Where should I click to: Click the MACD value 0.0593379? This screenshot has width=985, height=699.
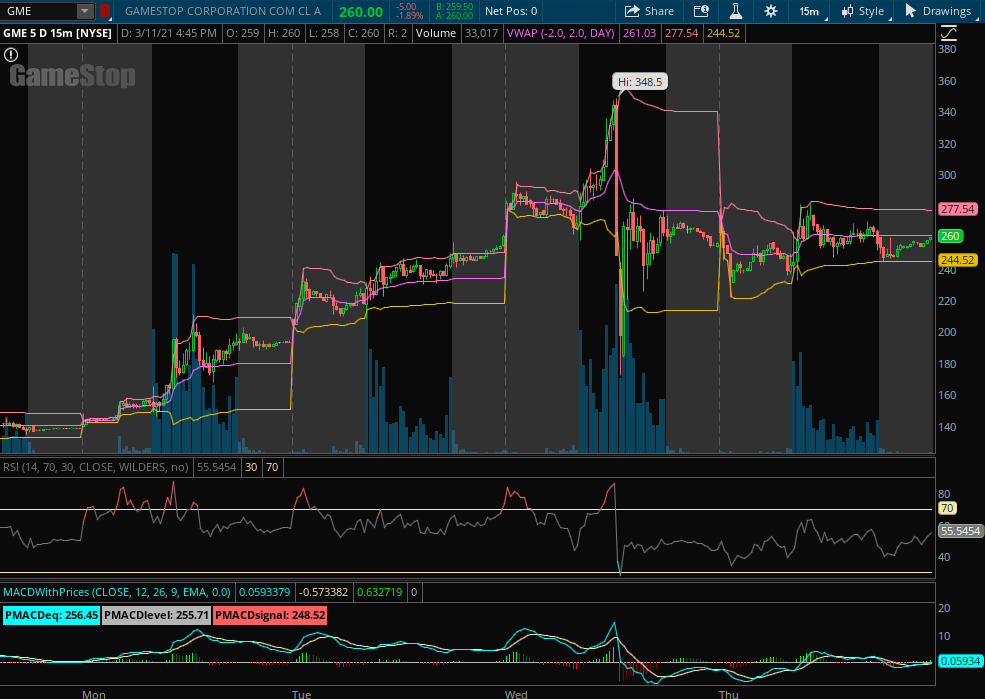click(264, 592)
